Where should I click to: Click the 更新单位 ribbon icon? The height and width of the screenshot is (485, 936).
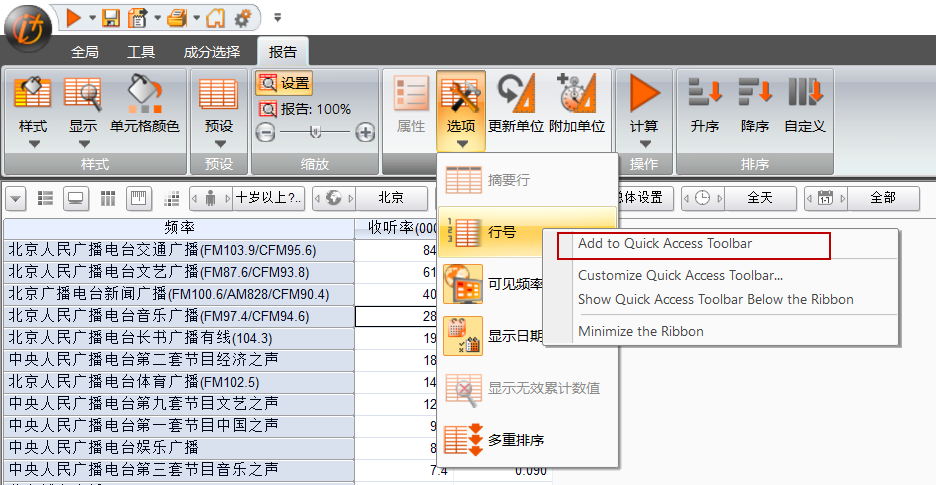click(516, 94)
